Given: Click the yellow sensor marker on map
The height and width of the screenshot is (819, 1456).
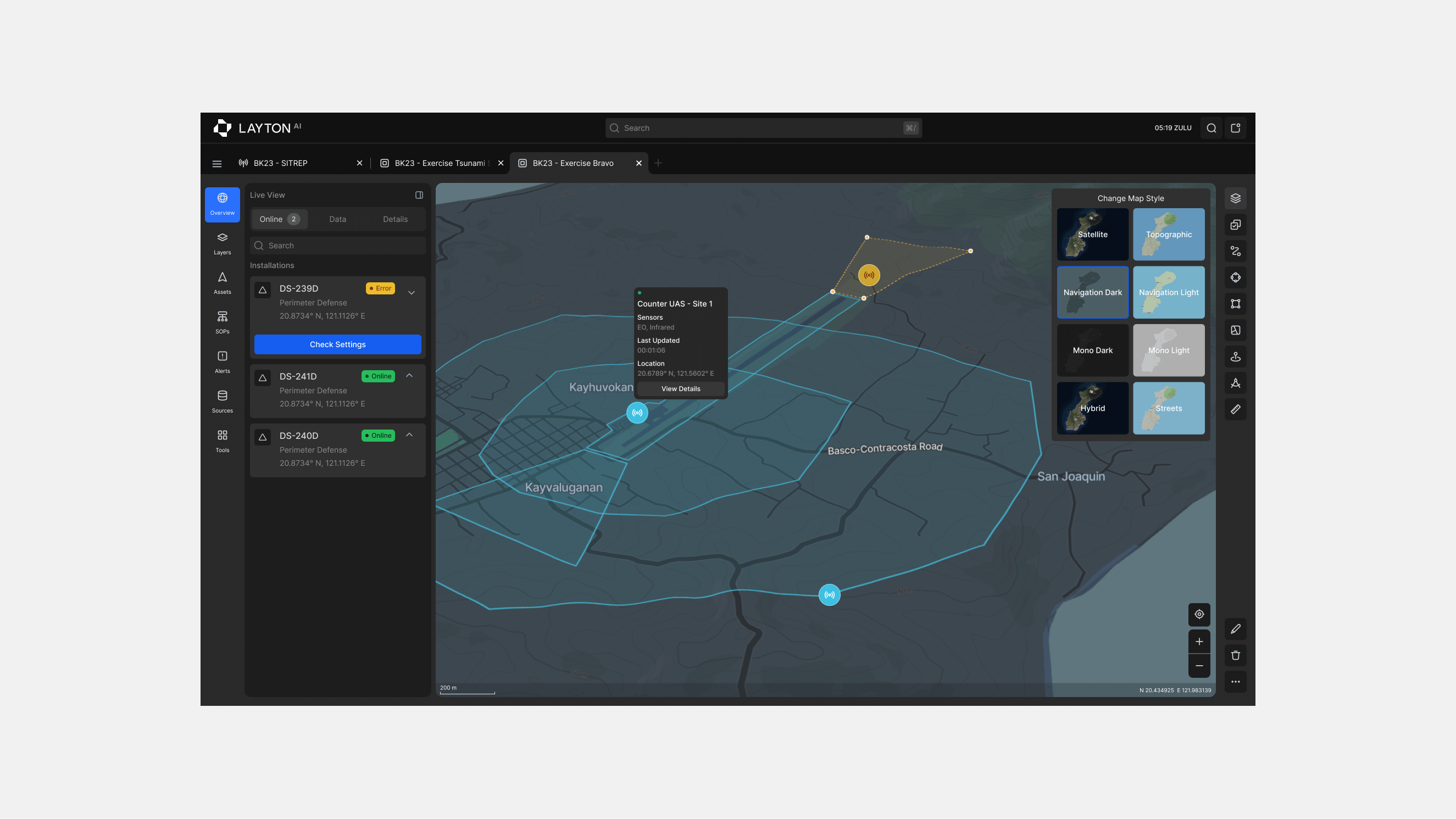Looking at the screenshot, I should coord(869,275).
